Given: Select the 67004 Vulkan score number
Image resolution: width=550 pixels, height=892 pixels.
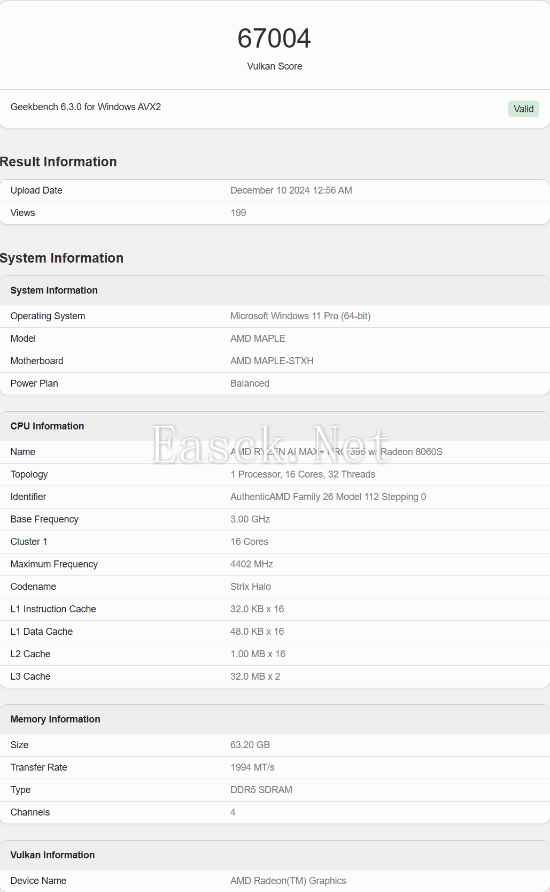Looking at the screenshot, I should 274,39.
